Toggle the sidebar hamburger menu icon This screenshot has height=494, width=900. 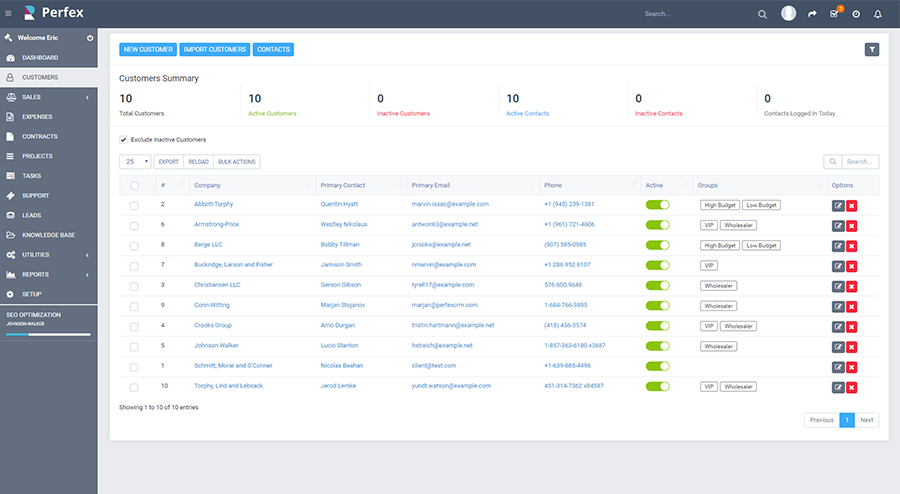tap(9, 14)
